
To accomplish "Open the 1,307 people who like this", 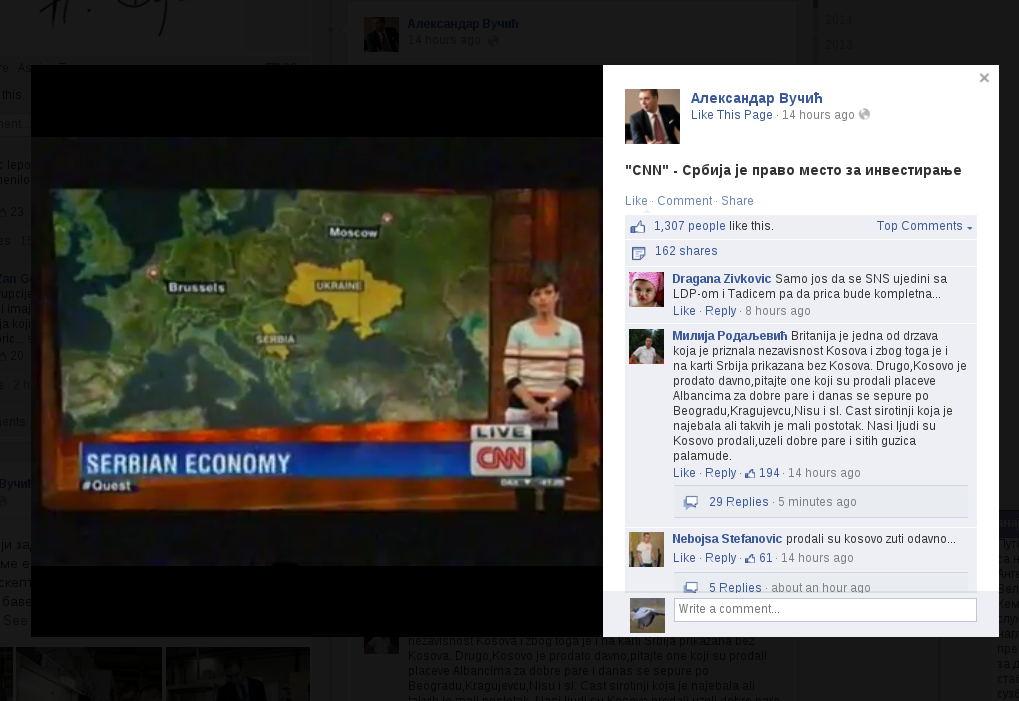I will (690, 226).
